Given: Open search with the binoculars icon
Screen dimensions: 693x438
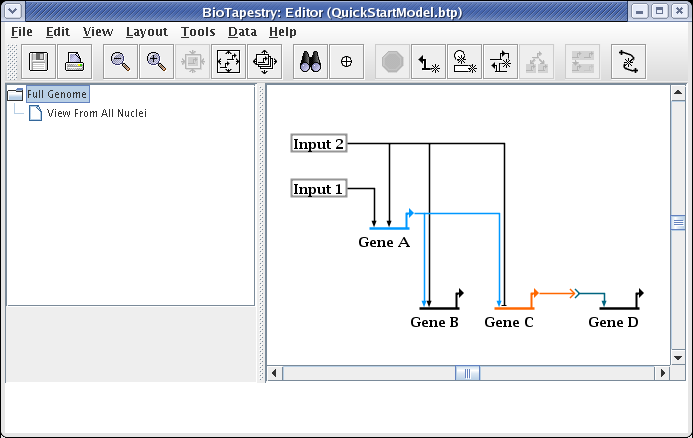Looking at the screenshot, I should coord(310,62).
